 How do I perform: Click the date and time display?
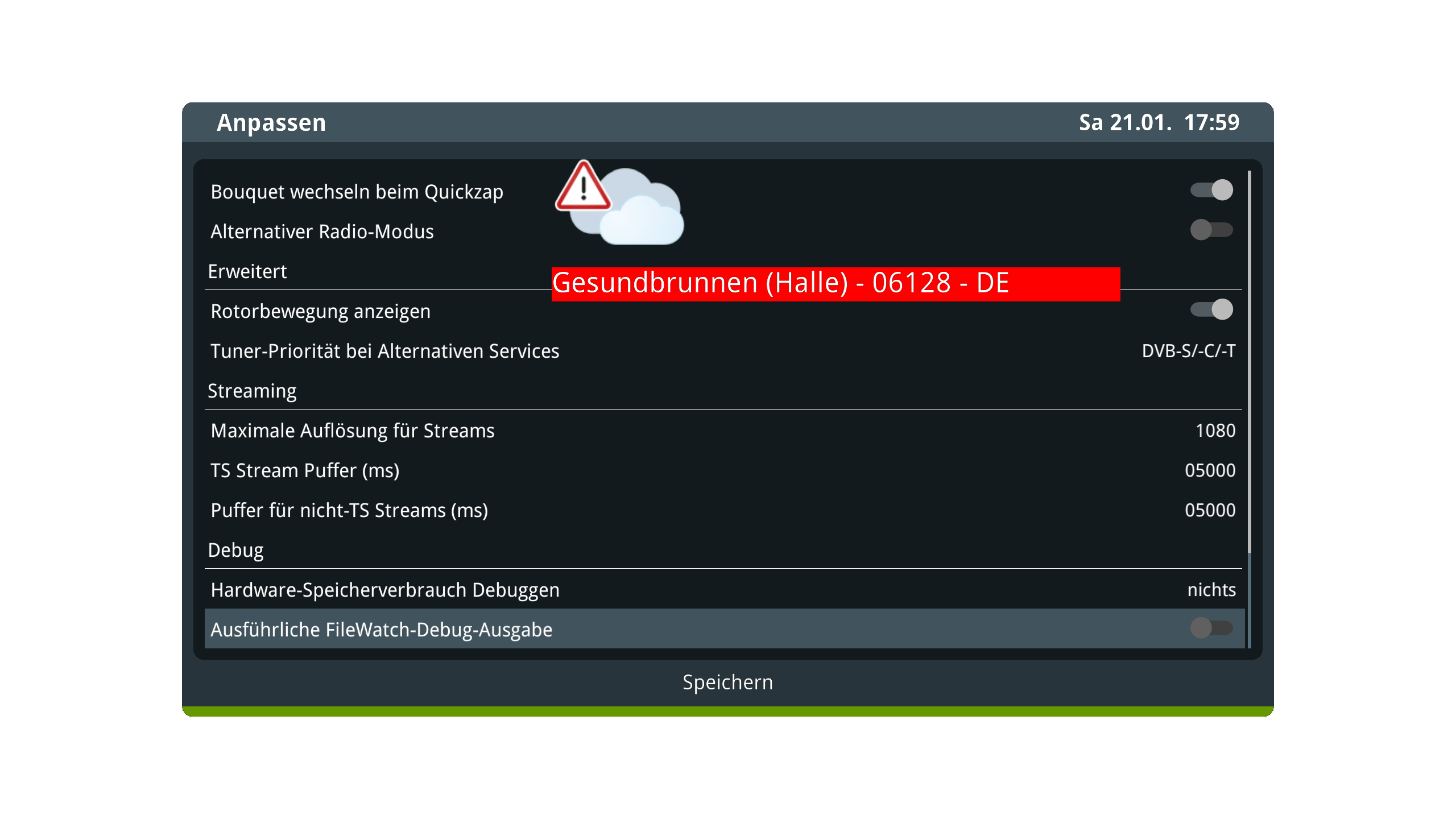1159,122
